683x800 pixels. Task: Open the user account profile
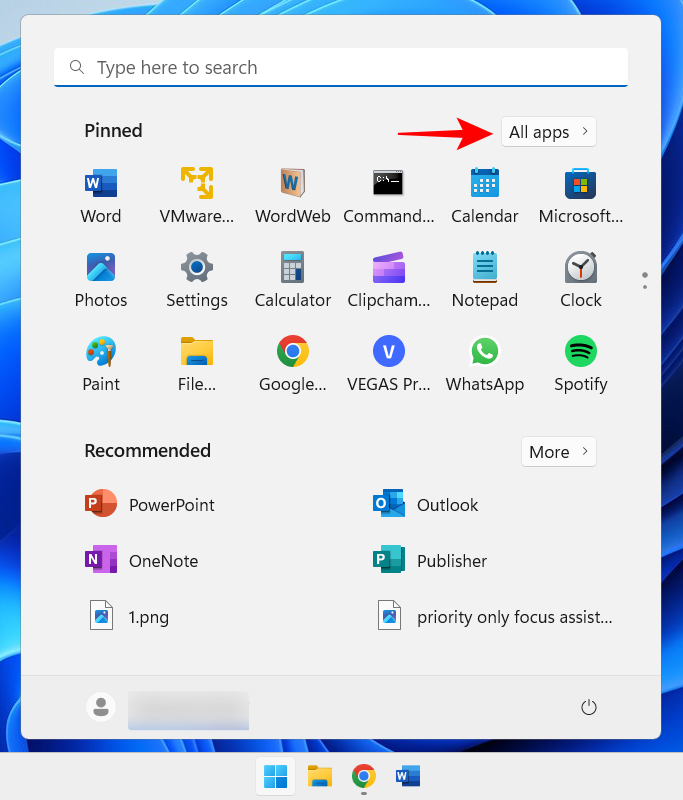(x=167, y=707)
